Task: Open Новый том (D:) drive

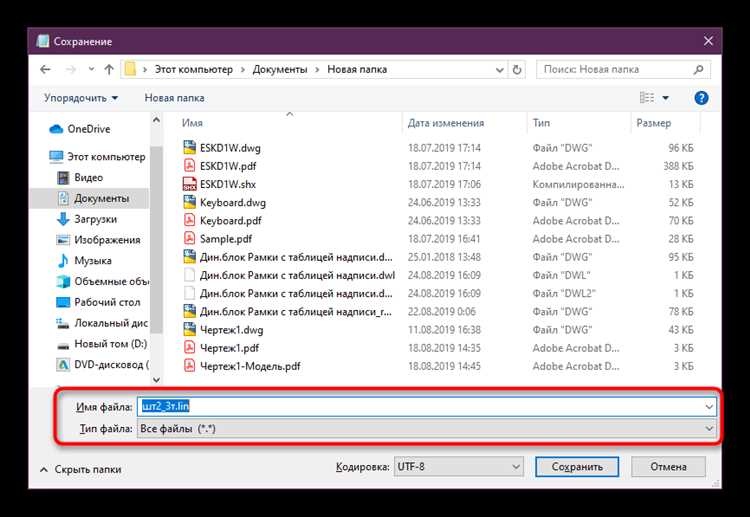Action: tap(101, 344)
